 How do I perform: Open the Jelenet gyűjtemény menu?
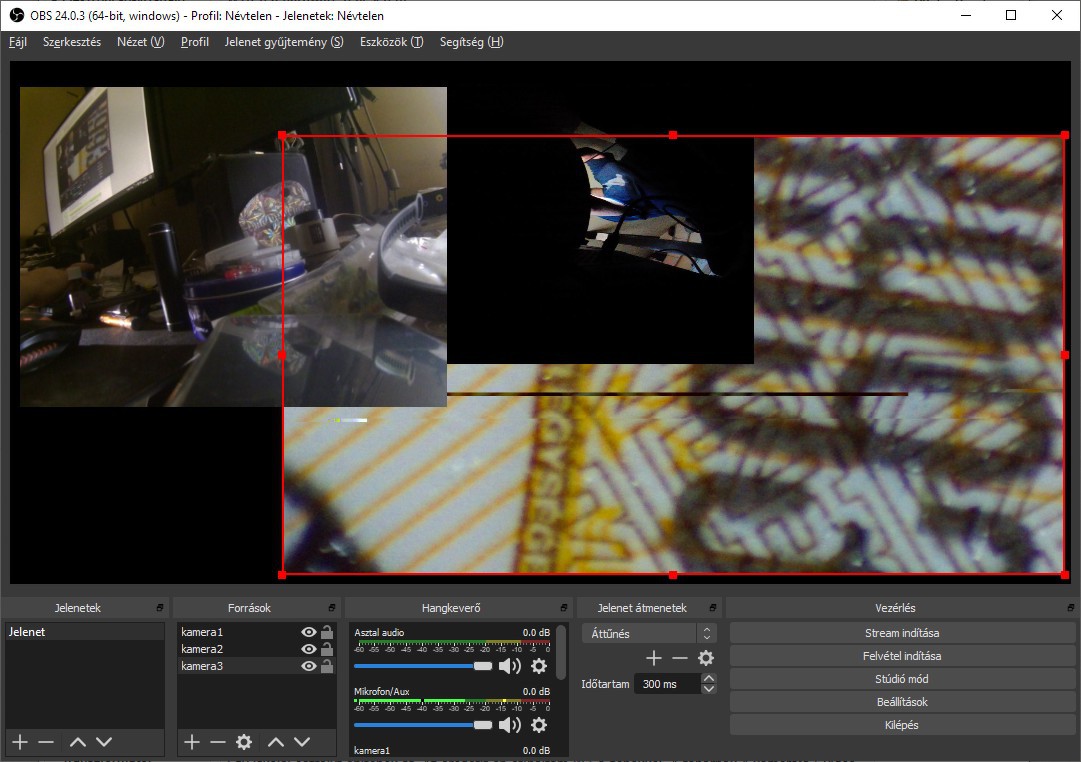point(284,42)
